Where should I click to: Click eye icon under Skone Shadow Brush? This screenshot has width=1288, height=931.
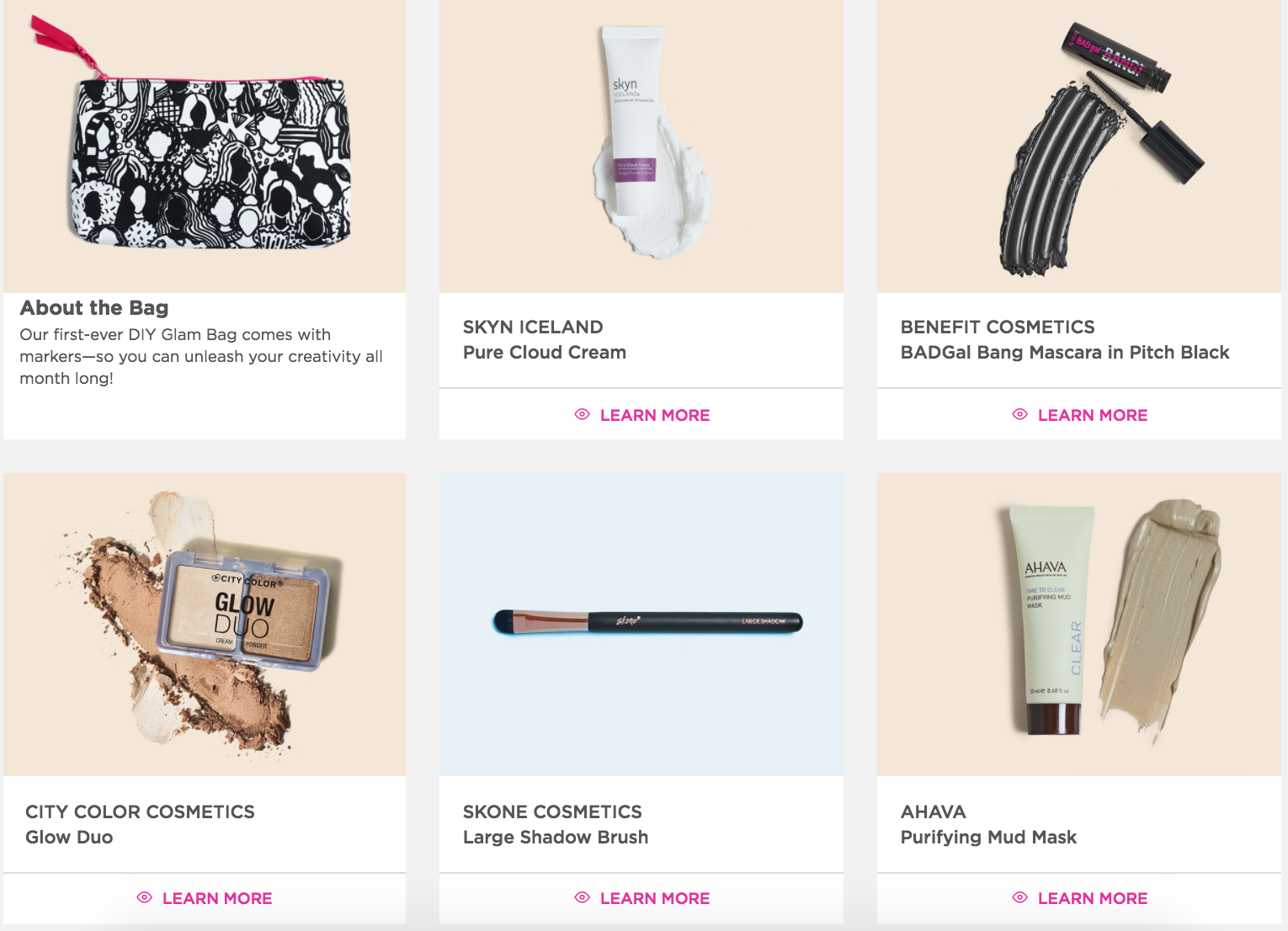(582, 897)
